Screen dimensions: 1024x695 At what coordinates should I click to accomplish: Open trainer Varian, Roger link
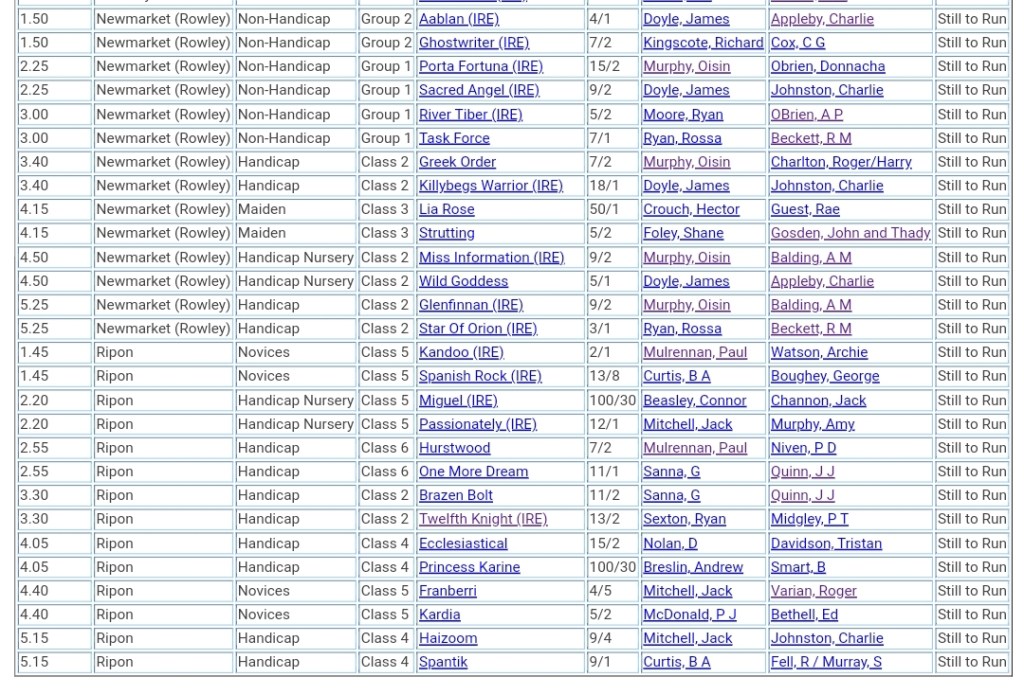[813, 591]
